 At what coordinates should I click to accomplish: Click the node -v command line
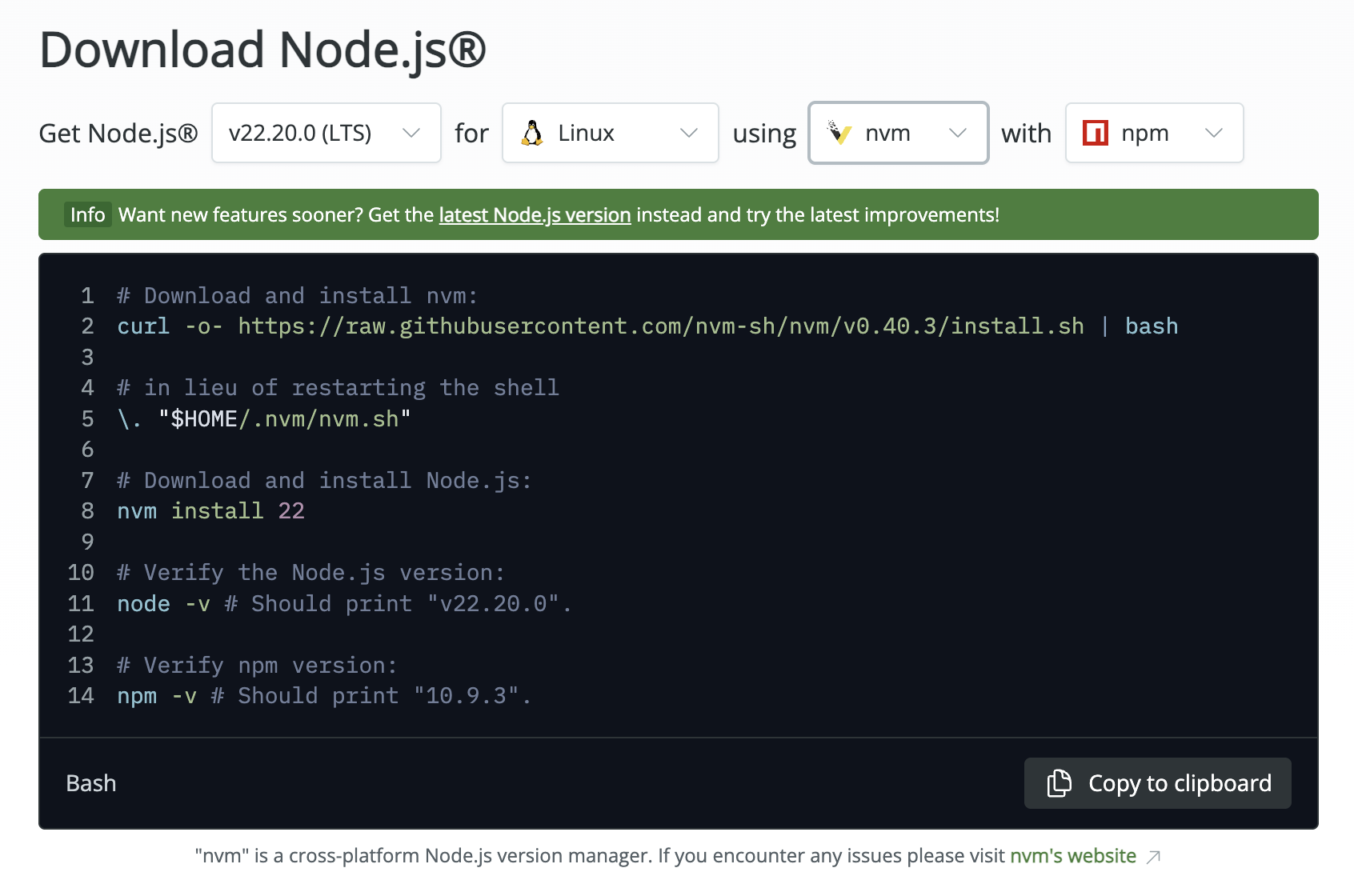point(344,604)
